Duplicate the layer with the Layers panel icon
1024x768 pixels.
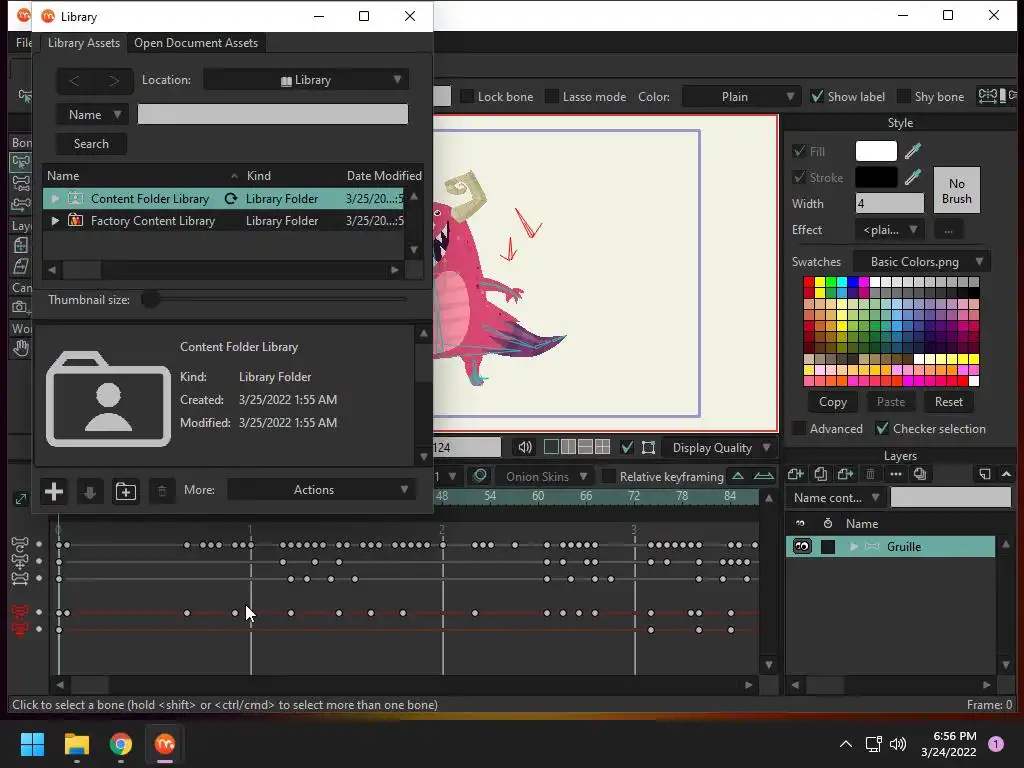coord(820,474)
